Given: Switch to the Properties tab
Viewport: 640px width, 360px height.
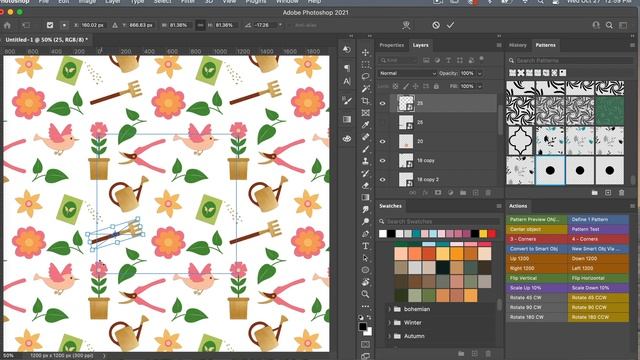Looking at the screenshot, I should click(x=391, y=45).
